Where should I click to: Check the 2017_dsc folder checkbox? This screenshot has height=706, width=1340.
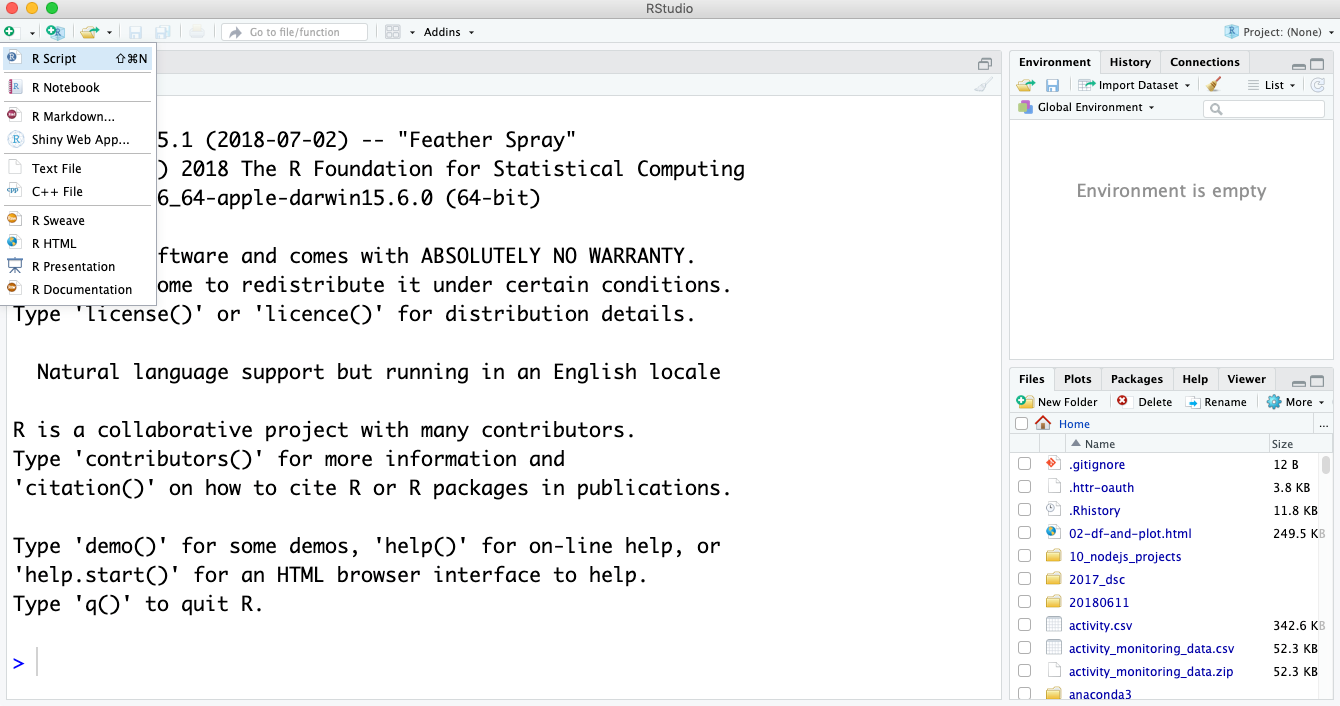coord(1024,579)
